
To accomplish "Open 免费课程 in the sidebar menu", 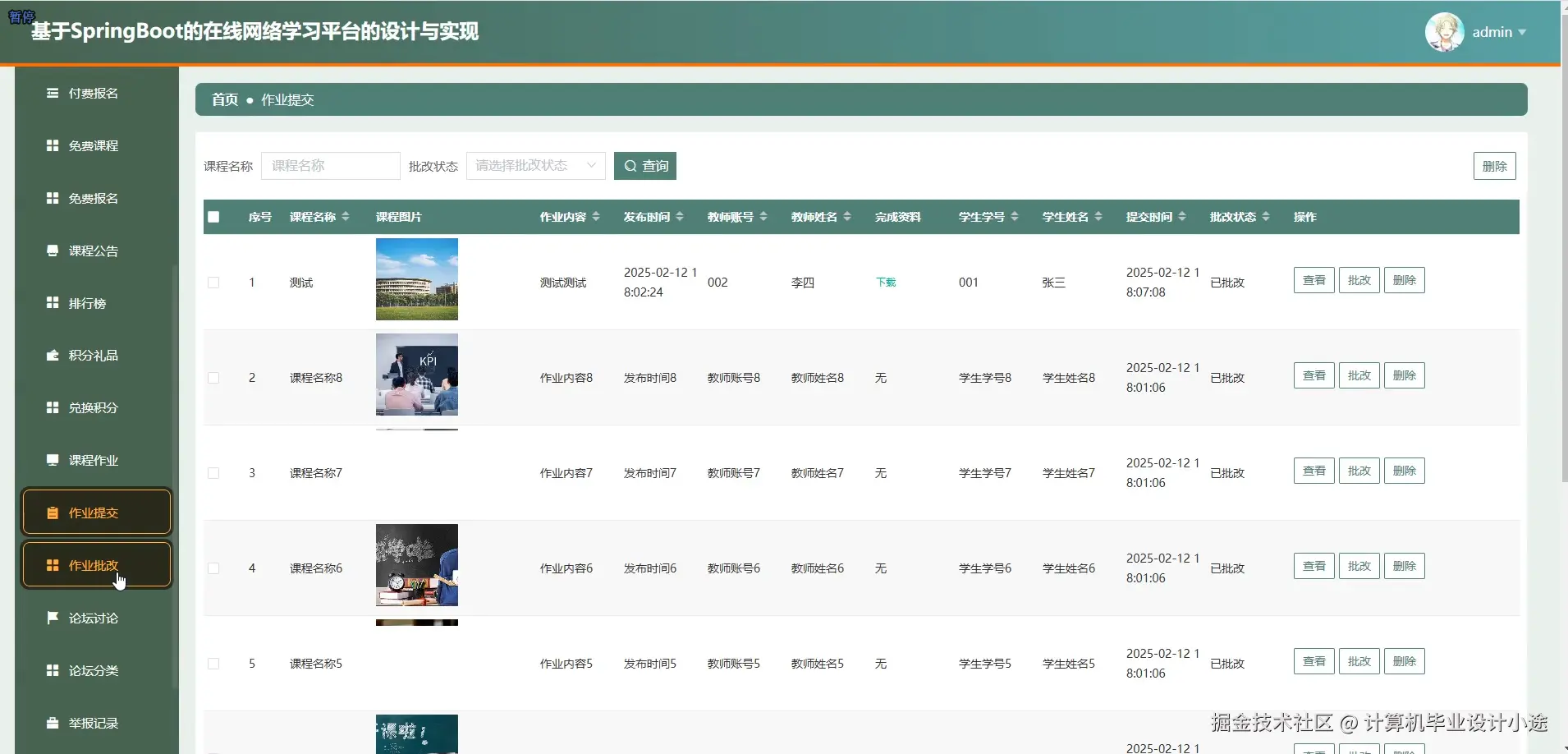I will (x=94, y=145).
